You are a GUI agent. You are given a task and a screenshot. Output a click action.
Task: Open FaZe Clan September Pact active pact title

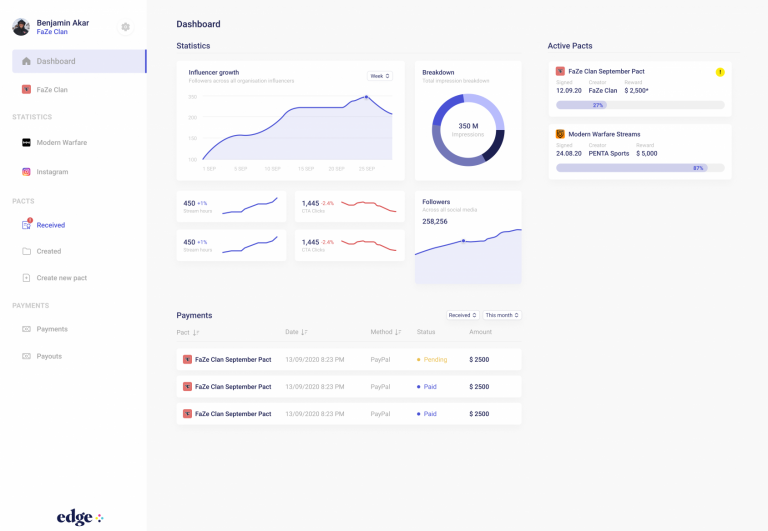(x=606, y=72)
